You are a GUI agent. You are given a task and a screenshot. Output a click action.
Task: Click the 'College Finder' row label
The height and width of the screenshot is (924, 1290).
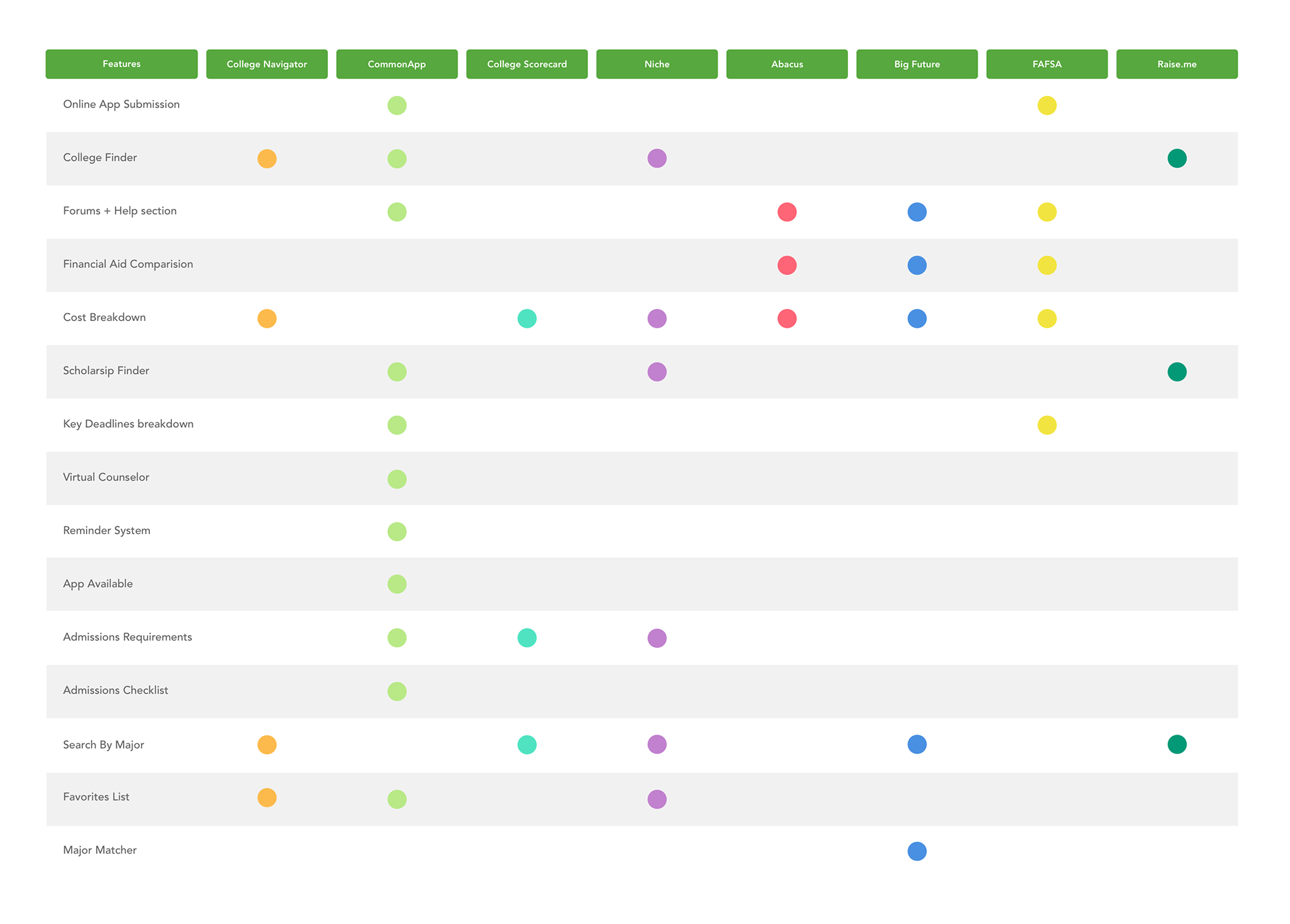pyautogui.click(x=100, y=157)
